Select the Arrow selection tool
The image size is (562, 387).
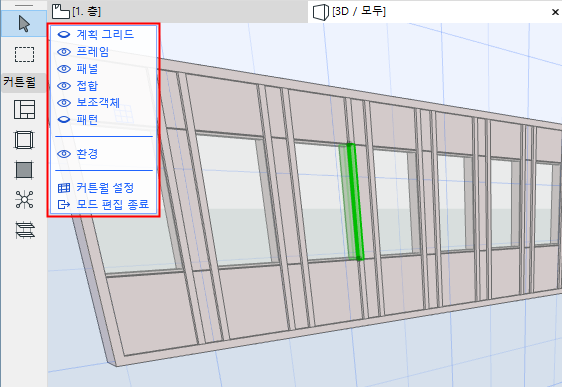pyautogui.click(x=24, y=24)
